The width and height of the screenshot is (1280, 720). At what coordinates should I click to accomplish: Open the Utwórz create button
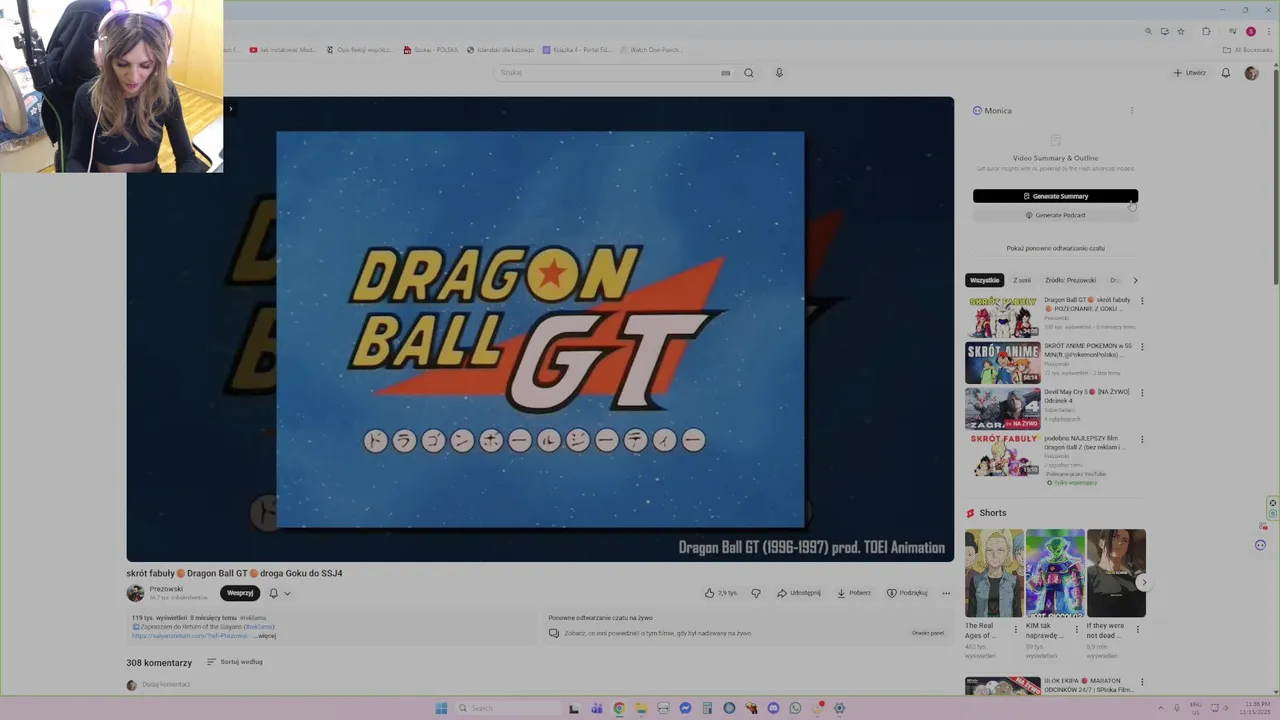pos(1190,73)
